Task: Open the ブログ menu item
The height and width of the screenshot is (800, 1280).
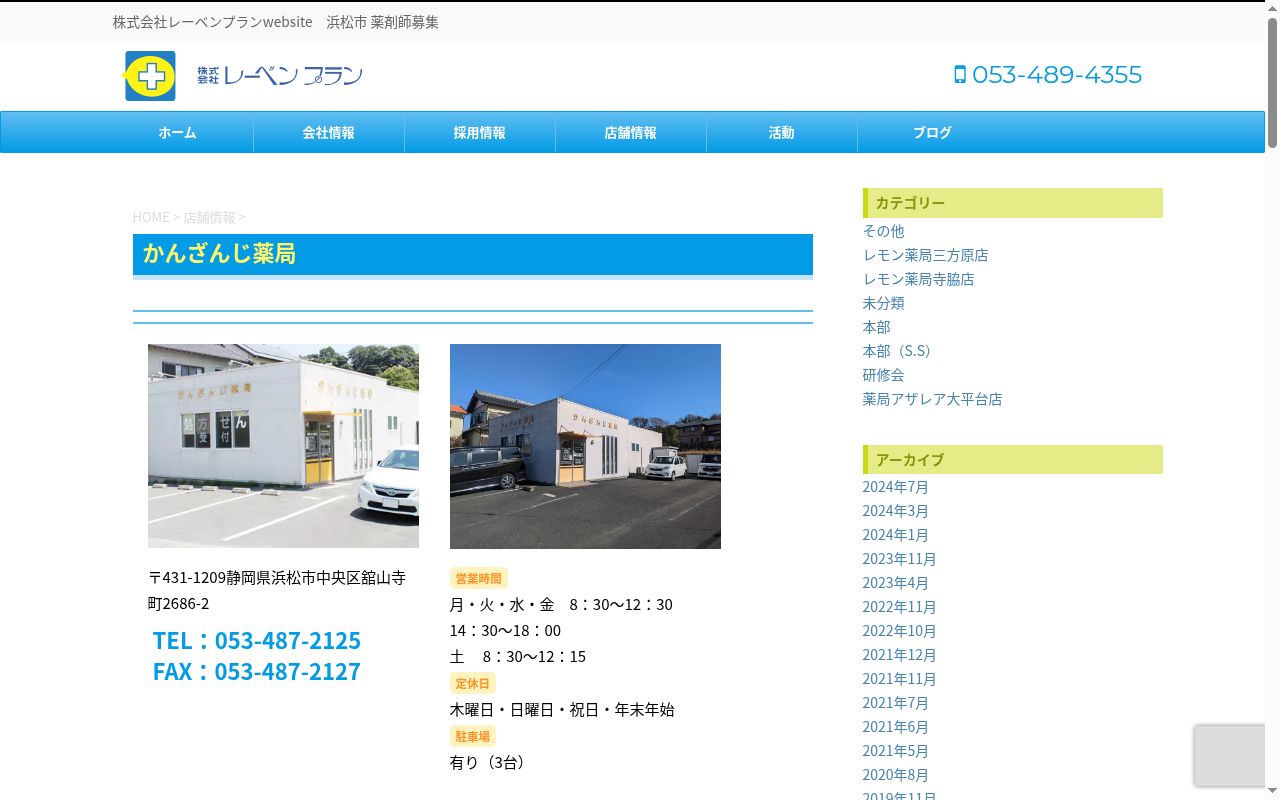Action: coord(932,132)
